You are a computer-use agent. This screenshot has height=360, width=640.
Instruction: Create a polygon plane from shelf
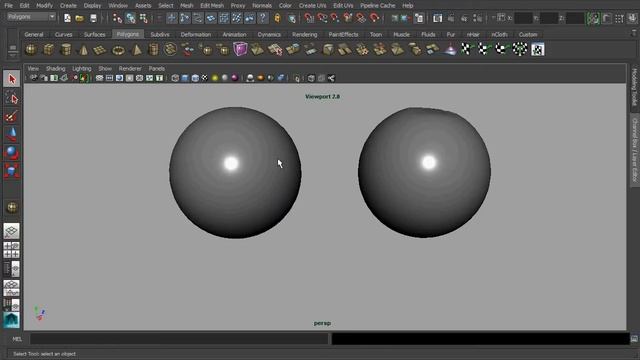click(100, 50)
